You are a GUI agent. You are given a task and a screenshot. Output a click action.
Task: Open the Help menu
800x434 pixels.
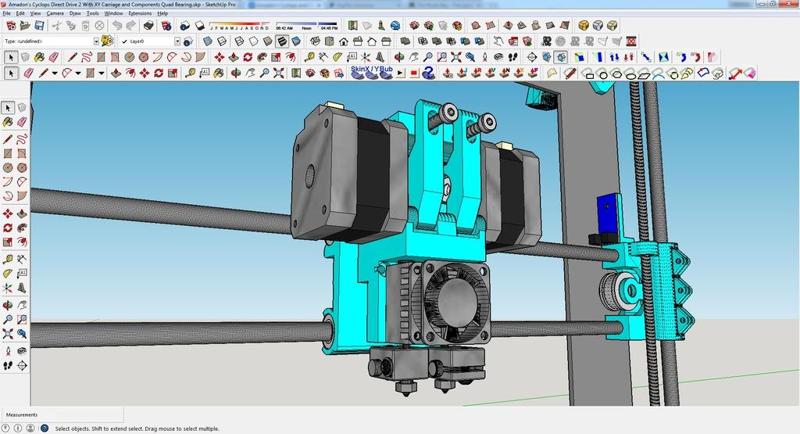[162, 13]
